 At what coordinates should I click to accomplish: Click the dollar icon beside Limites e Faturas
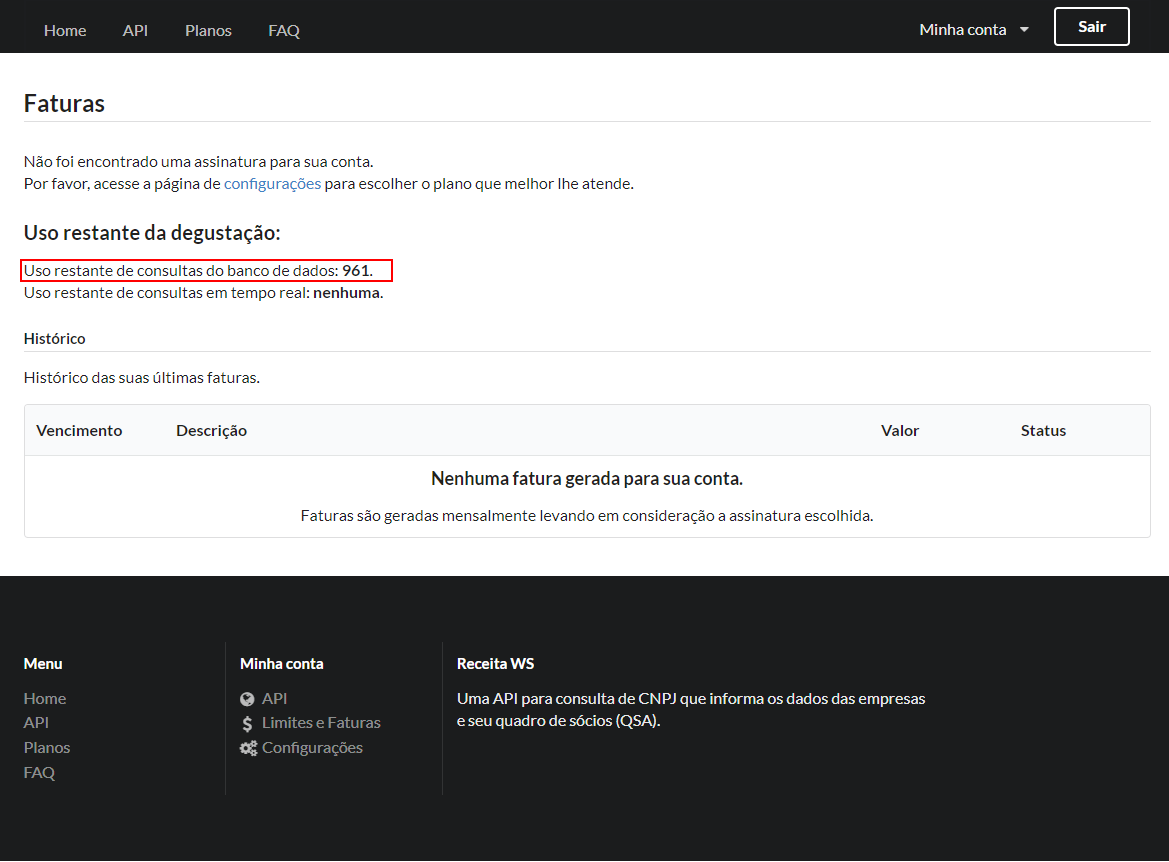[x=248, y=723]
